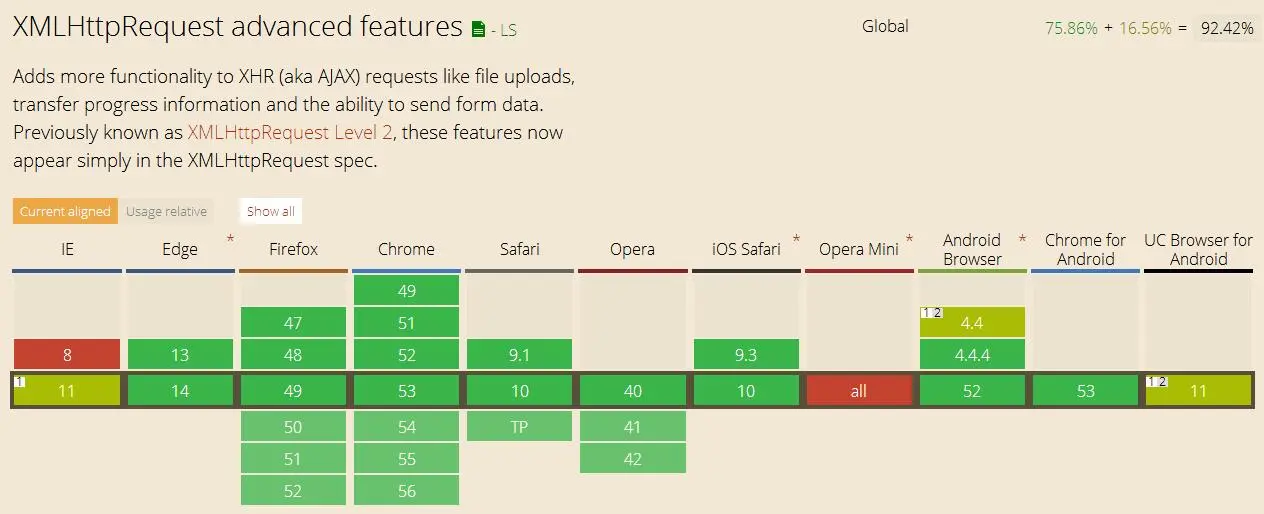Select the Firefox column header
The width and height of the screenshot is (1264, 514).
(293, 249)
